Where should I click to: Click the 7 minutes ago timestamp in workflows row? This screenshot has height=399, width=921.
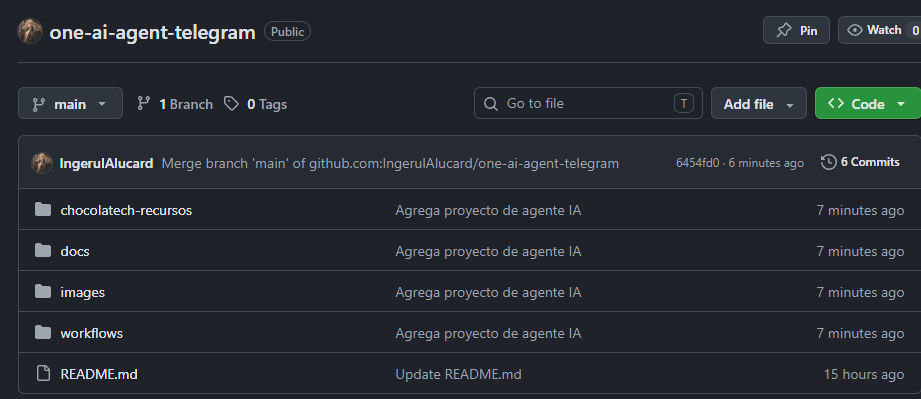860,333
